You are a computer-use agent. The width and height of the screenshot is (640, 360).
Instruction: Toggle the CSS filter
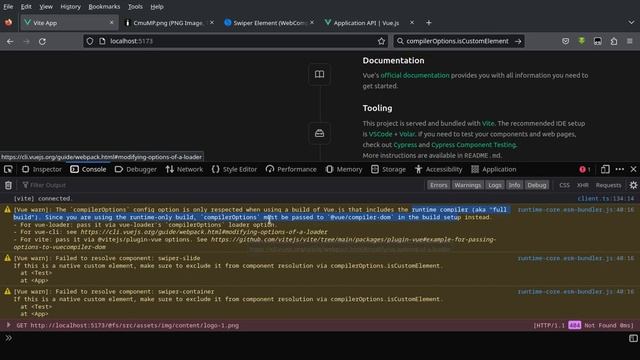564,185
